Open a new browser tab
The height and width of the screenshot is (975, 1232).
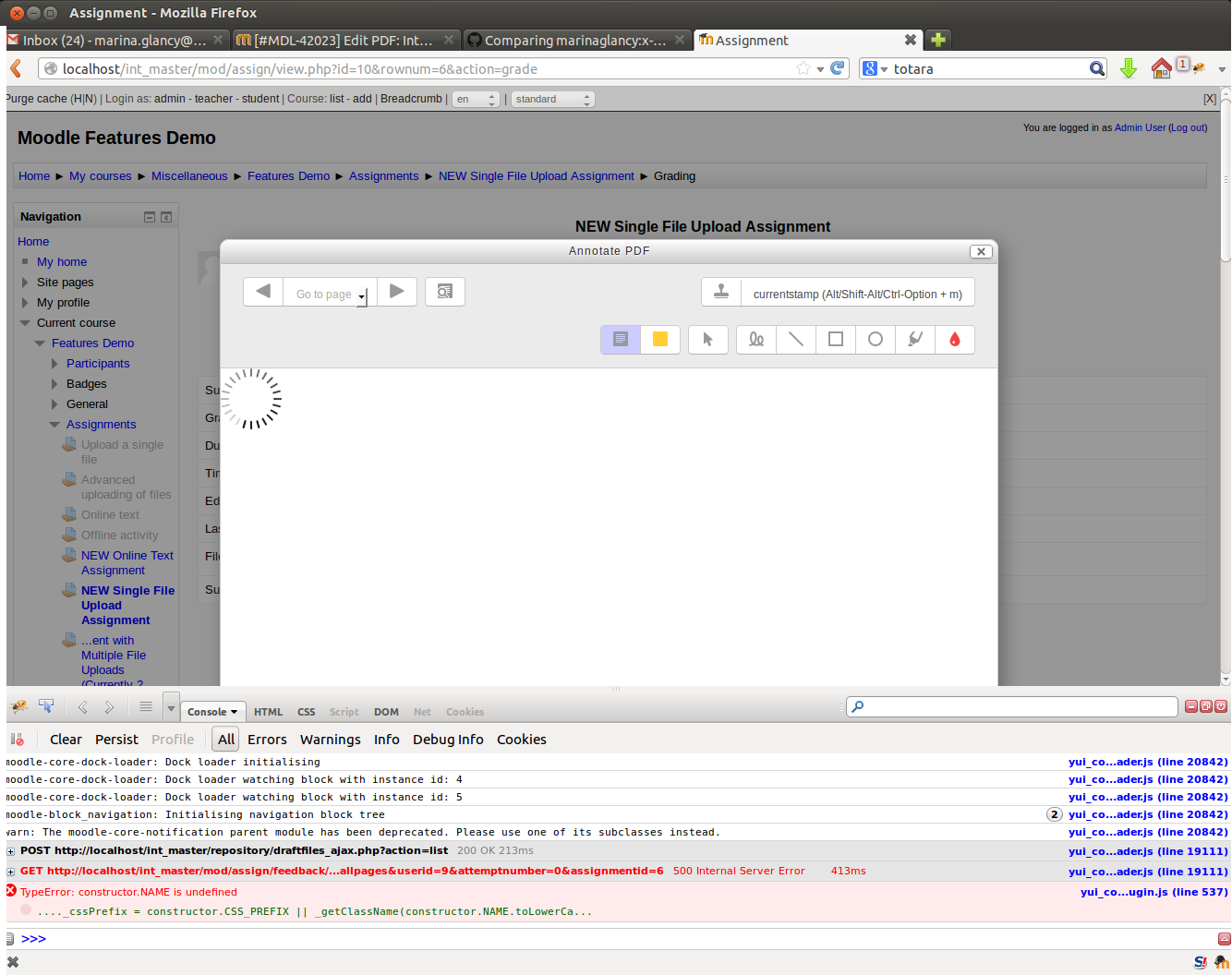[937, 40]
